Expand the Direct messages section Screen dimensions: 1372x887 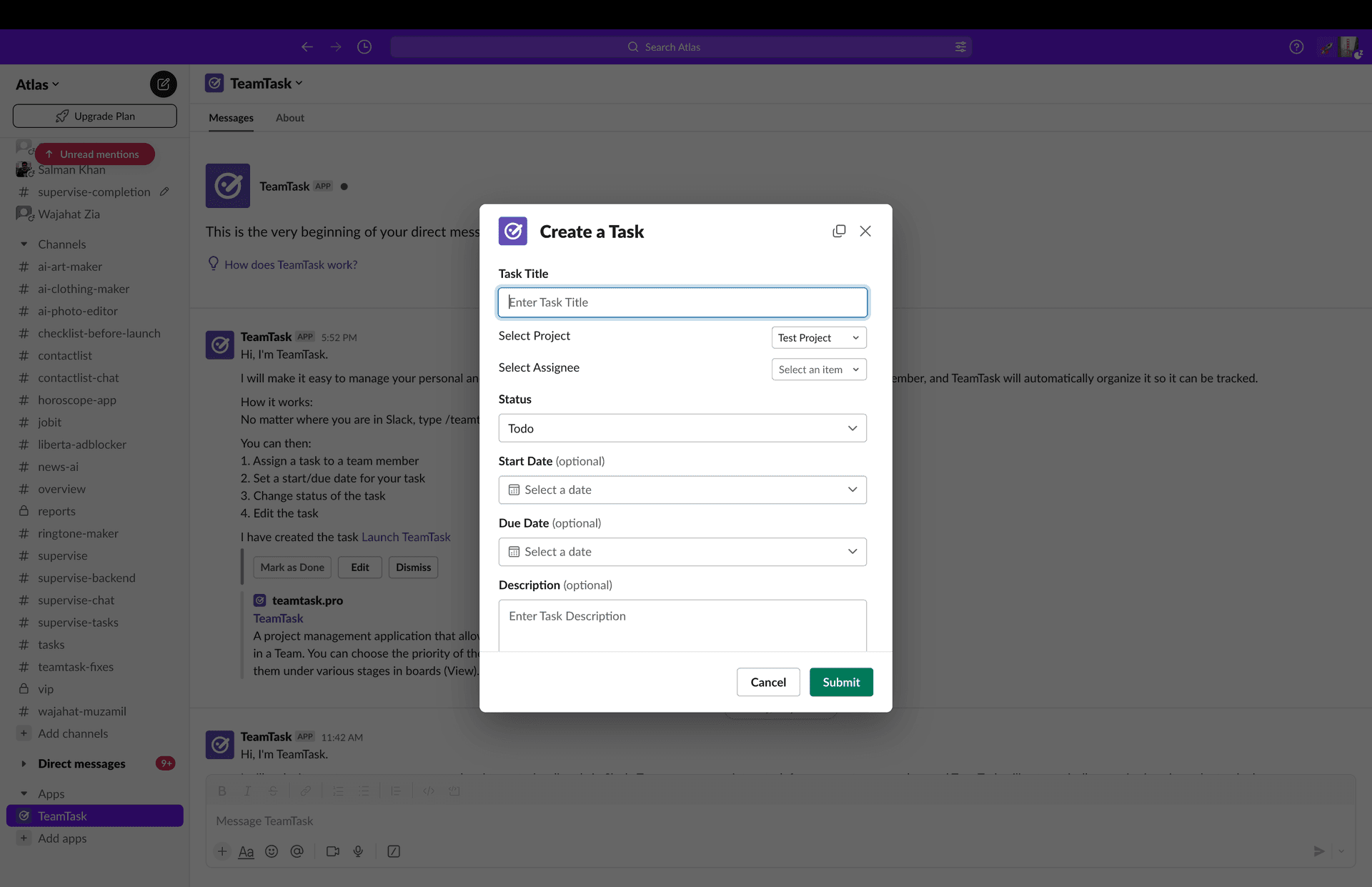(24, 763)
